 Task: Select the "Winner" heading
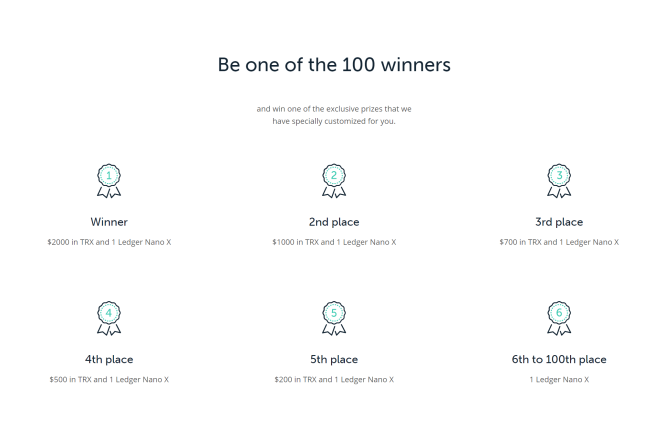[109, 222]
